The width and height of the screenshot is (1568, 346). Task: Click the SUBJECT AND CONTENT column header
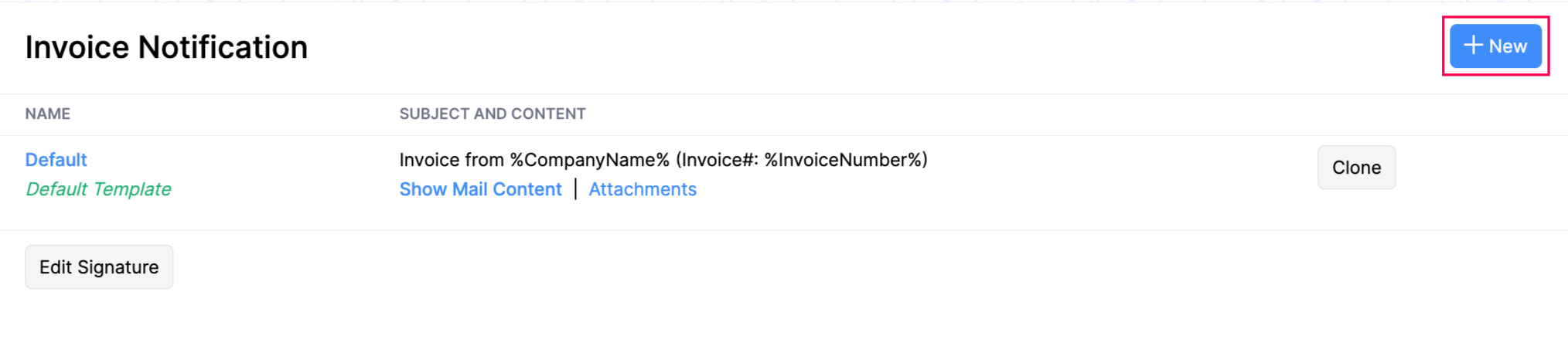tap(493, 114)
